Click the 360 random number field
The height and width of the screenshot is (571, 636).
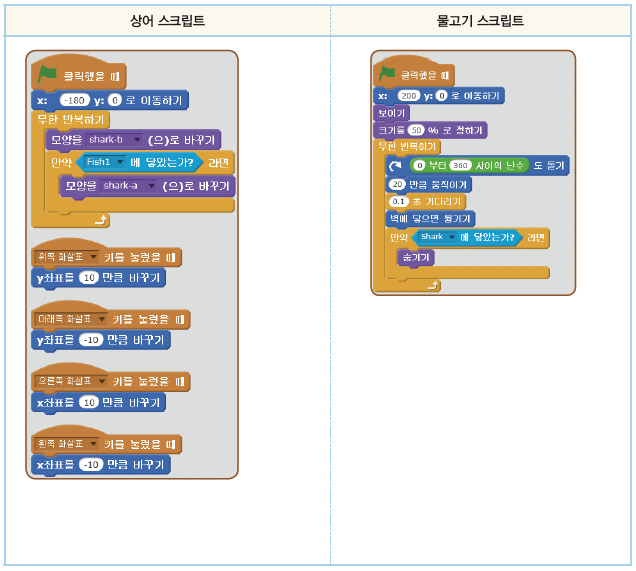[461, 165]
